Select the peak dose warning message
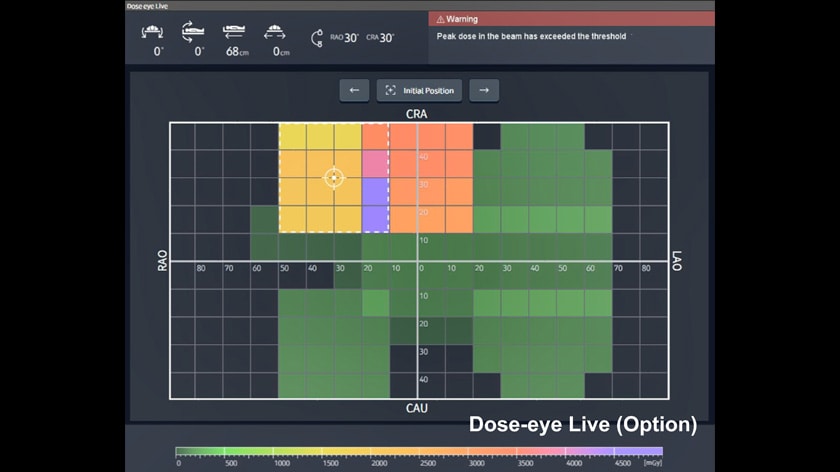Screen dimensions: 840x472 point(531,36)
